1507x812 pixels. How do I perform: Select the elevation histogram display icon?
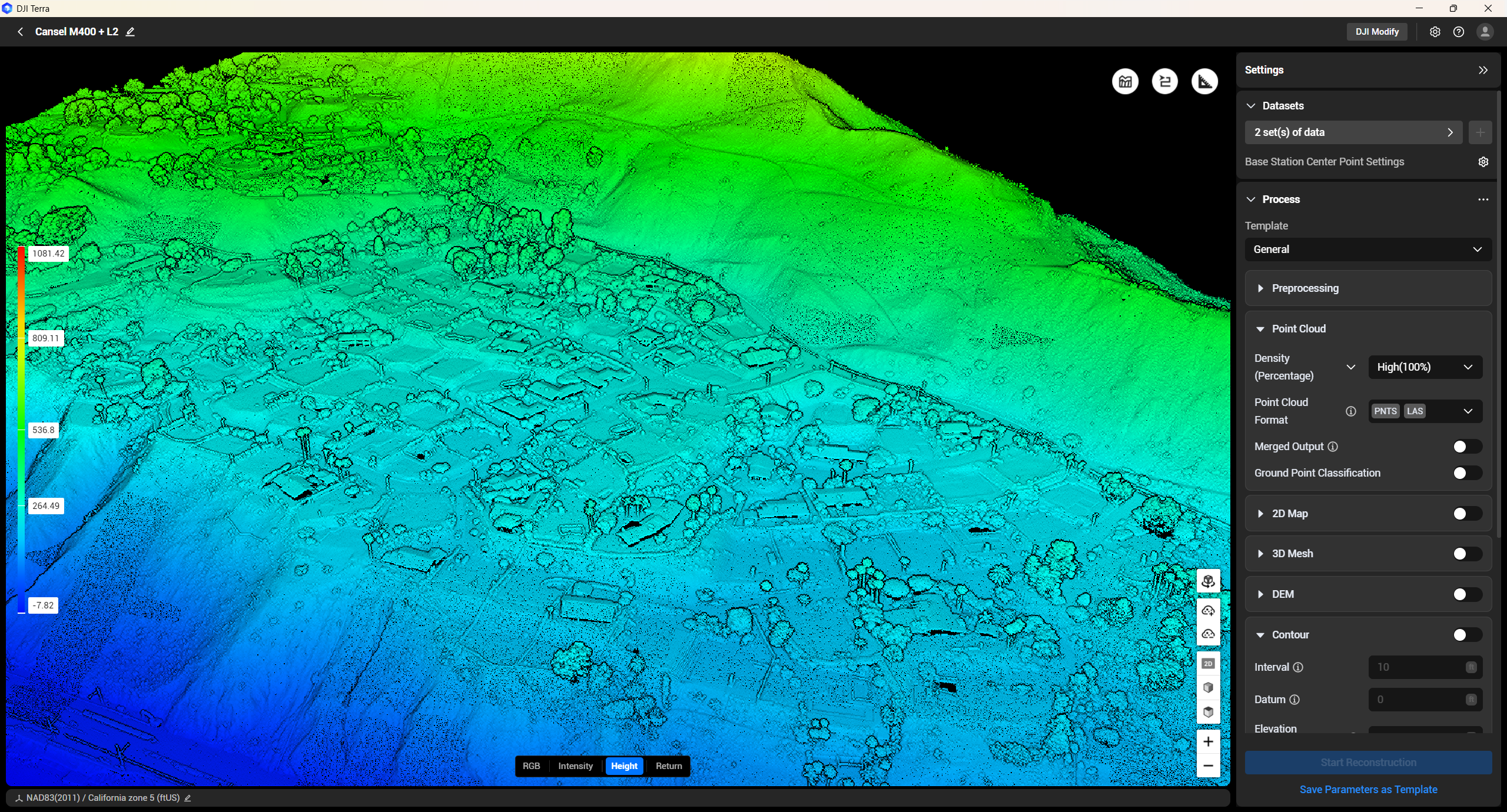pos(1125,81)
